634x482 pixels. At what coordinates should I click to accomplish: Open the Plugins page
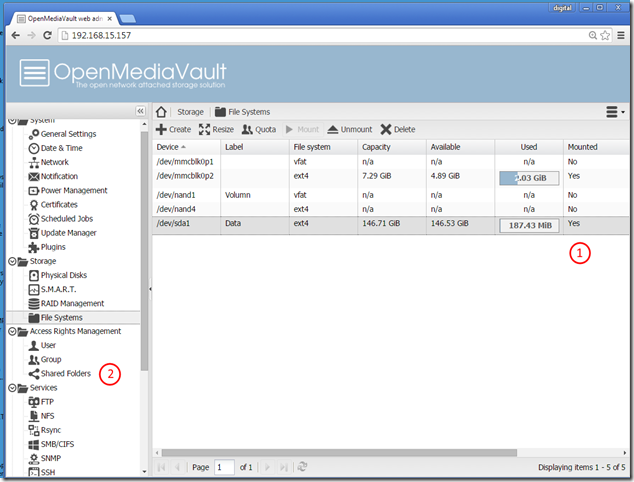point(47,247)
